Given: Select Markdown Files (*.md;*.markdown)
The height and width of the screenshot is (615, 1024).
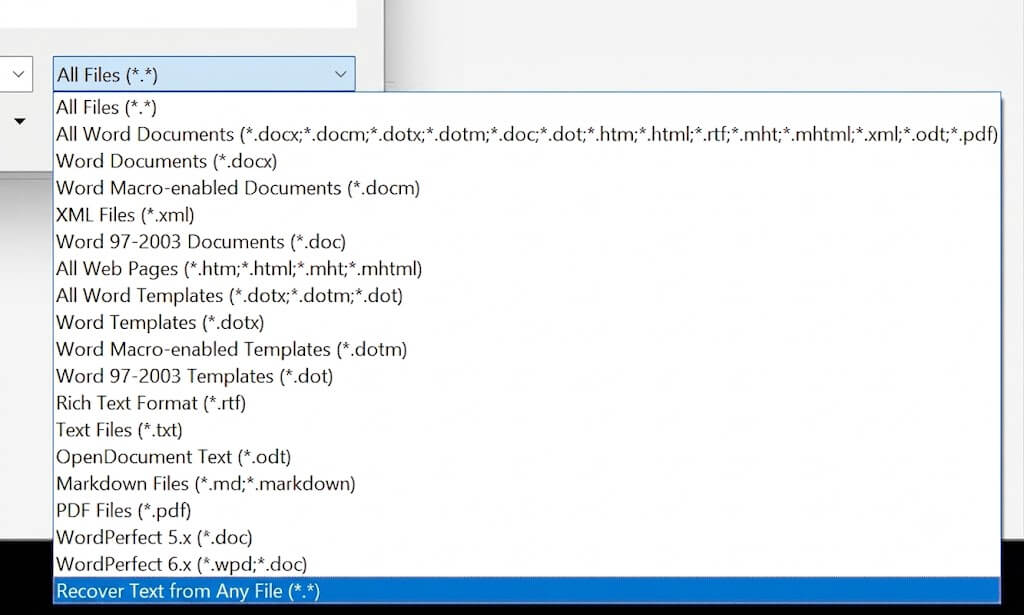Looking at the screenshot, I should coord(526,483).
